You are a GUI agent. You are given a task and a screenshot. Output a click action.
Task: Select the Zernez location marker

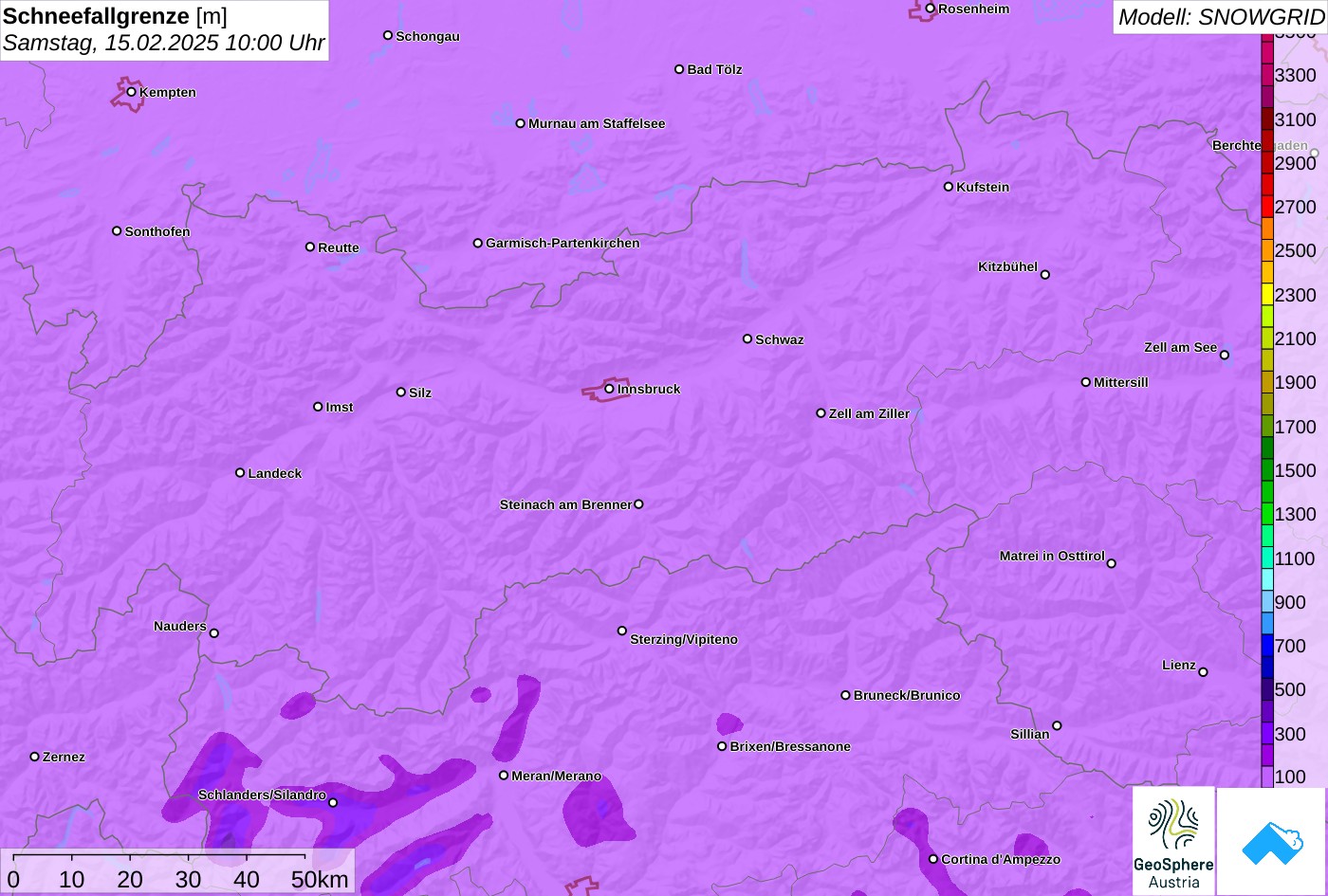pos(35,757)
